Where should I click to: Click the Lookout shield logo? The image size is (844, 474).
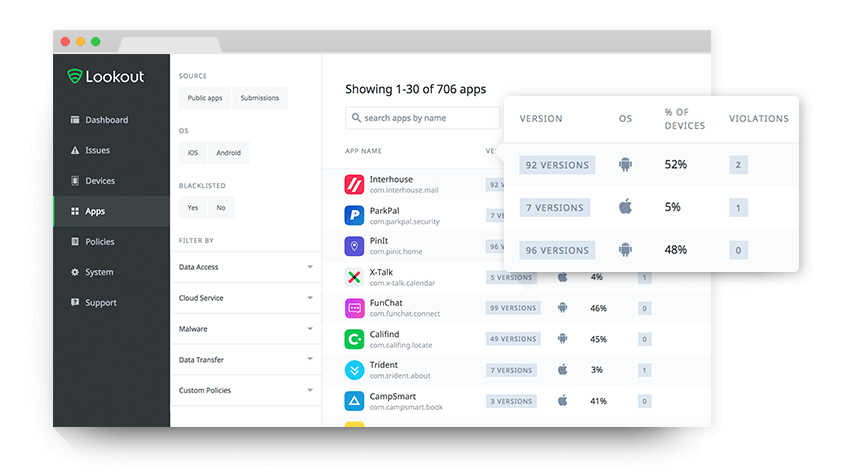pyautogui.click(x=75, y=76)
